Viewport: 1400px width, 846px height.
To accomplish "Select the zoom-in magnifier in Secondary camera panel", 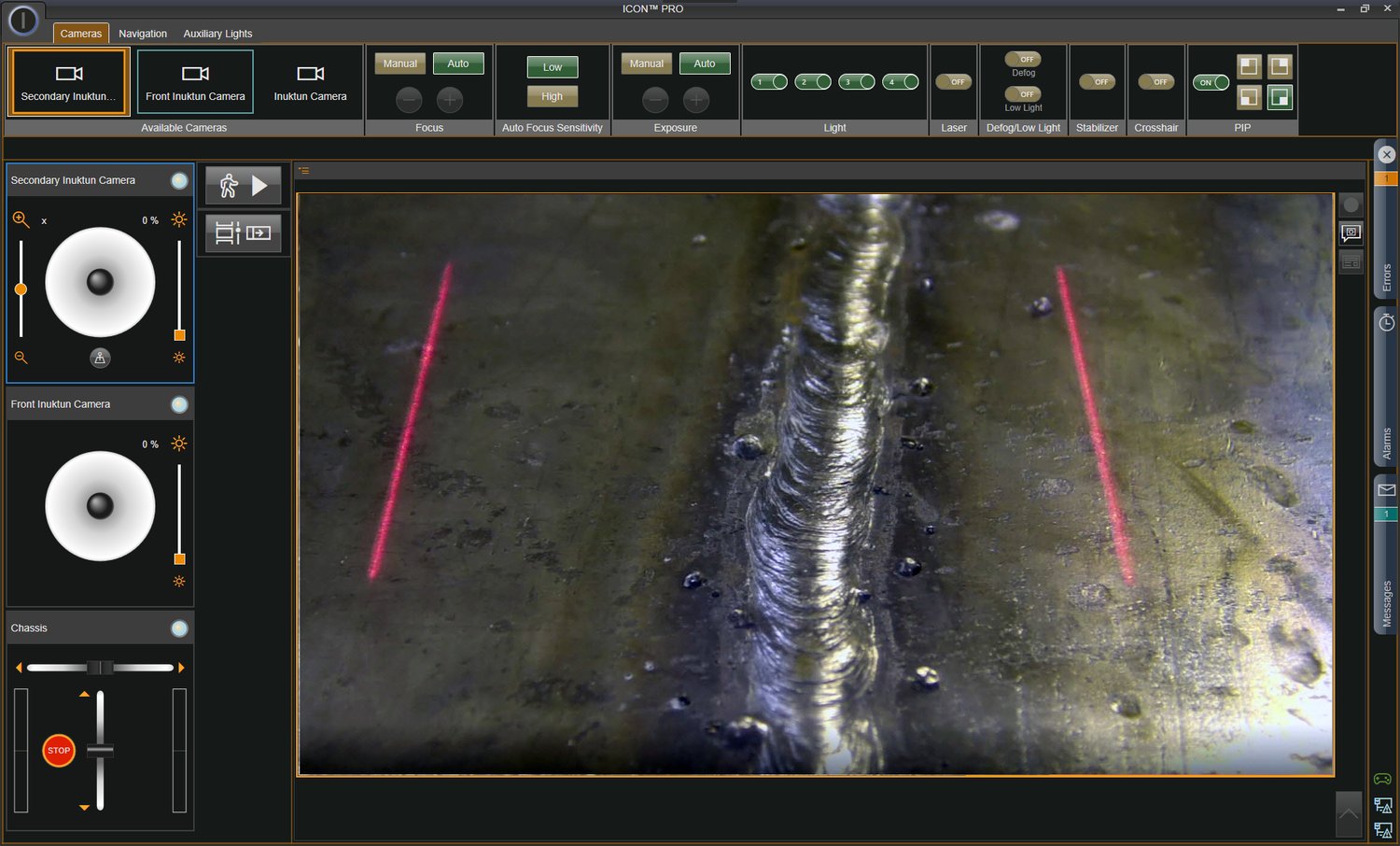I will click(x=21, y=219).
